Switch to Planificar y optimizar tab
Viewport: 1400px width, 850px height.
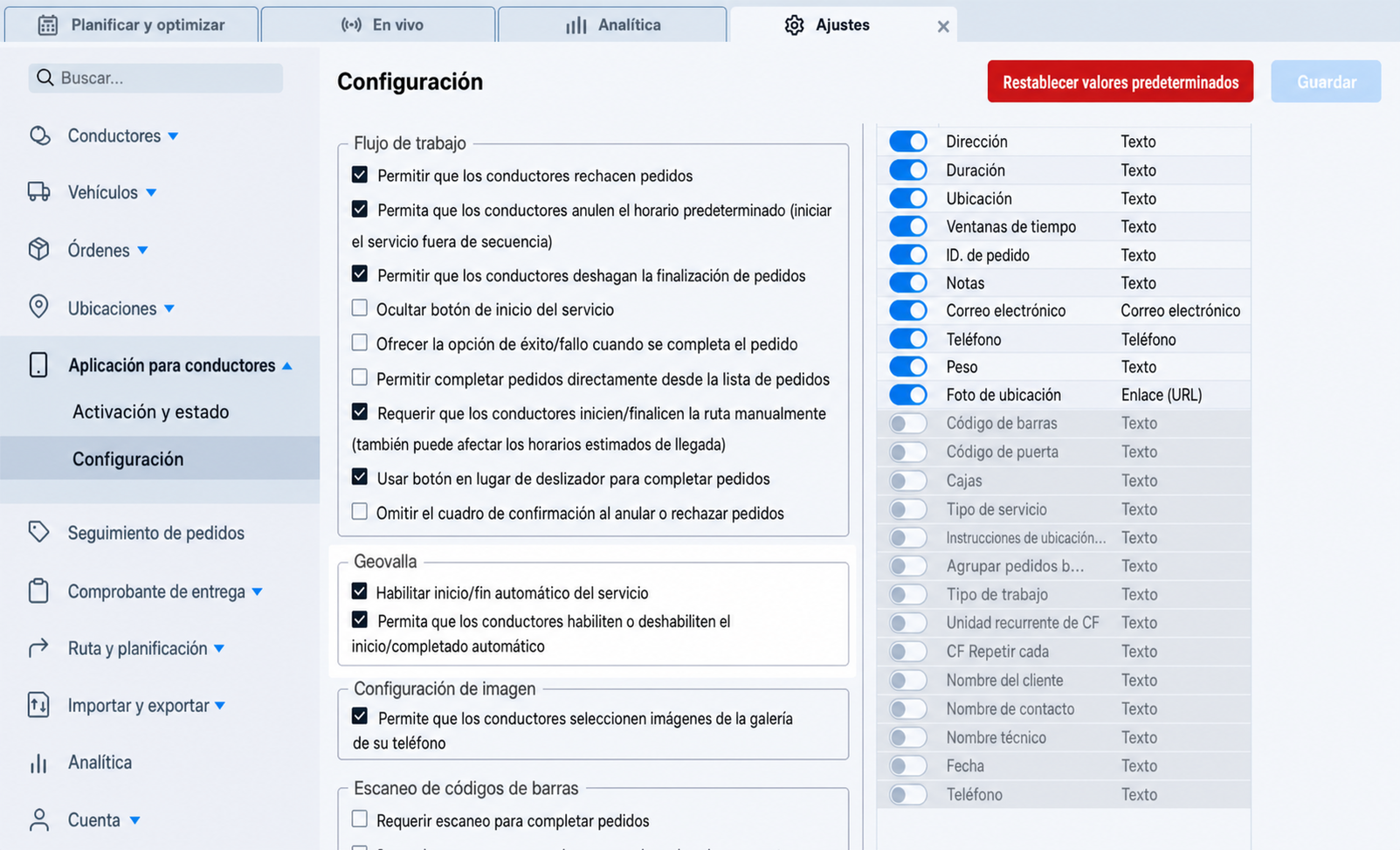pyautogui.click(x=132, y=24)
